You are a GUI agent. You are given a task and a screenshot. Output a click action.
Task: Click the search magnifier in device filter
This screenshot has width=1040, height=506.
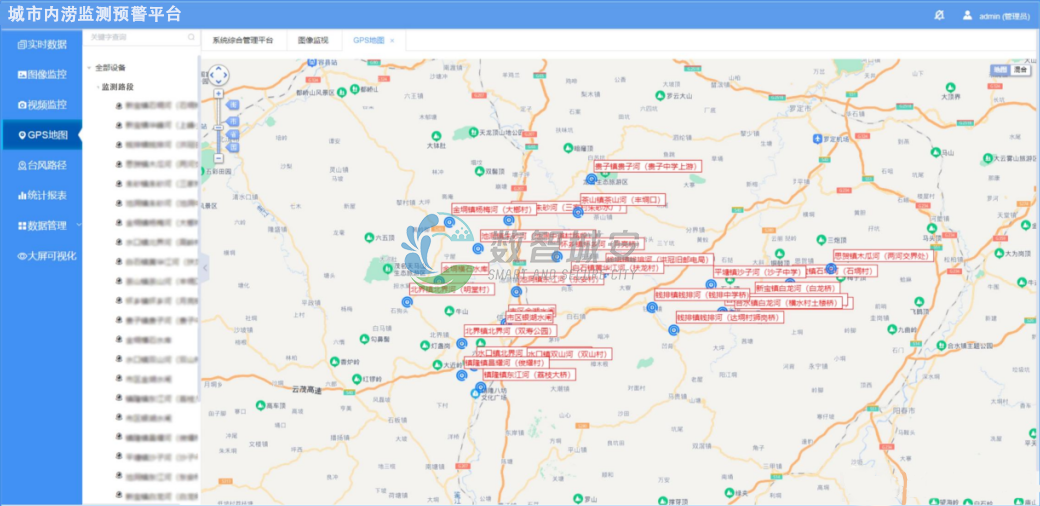[191, 37]
